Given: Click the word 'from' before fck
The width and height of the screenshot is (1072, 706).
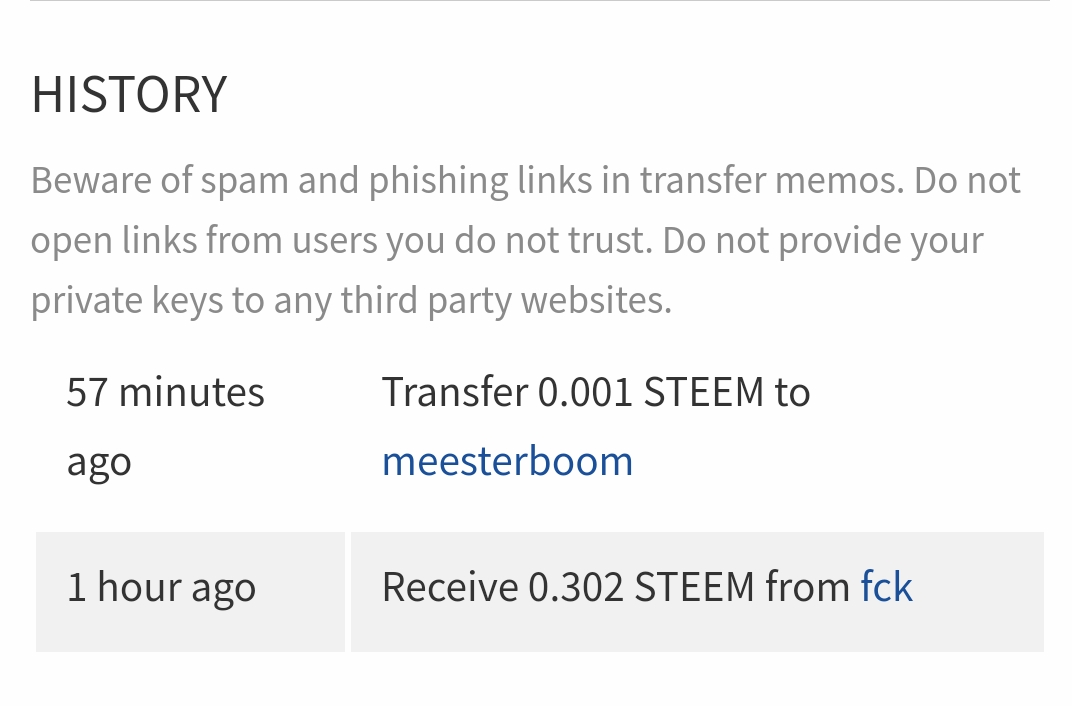Looking at the screenshot, I should click(807, 587).
